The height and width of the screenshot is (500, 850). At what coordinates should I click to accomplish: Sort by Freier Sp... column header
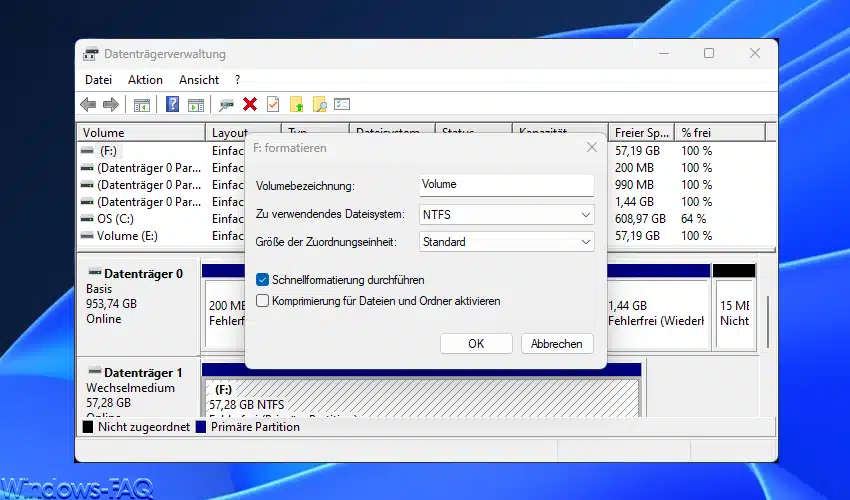641,133
